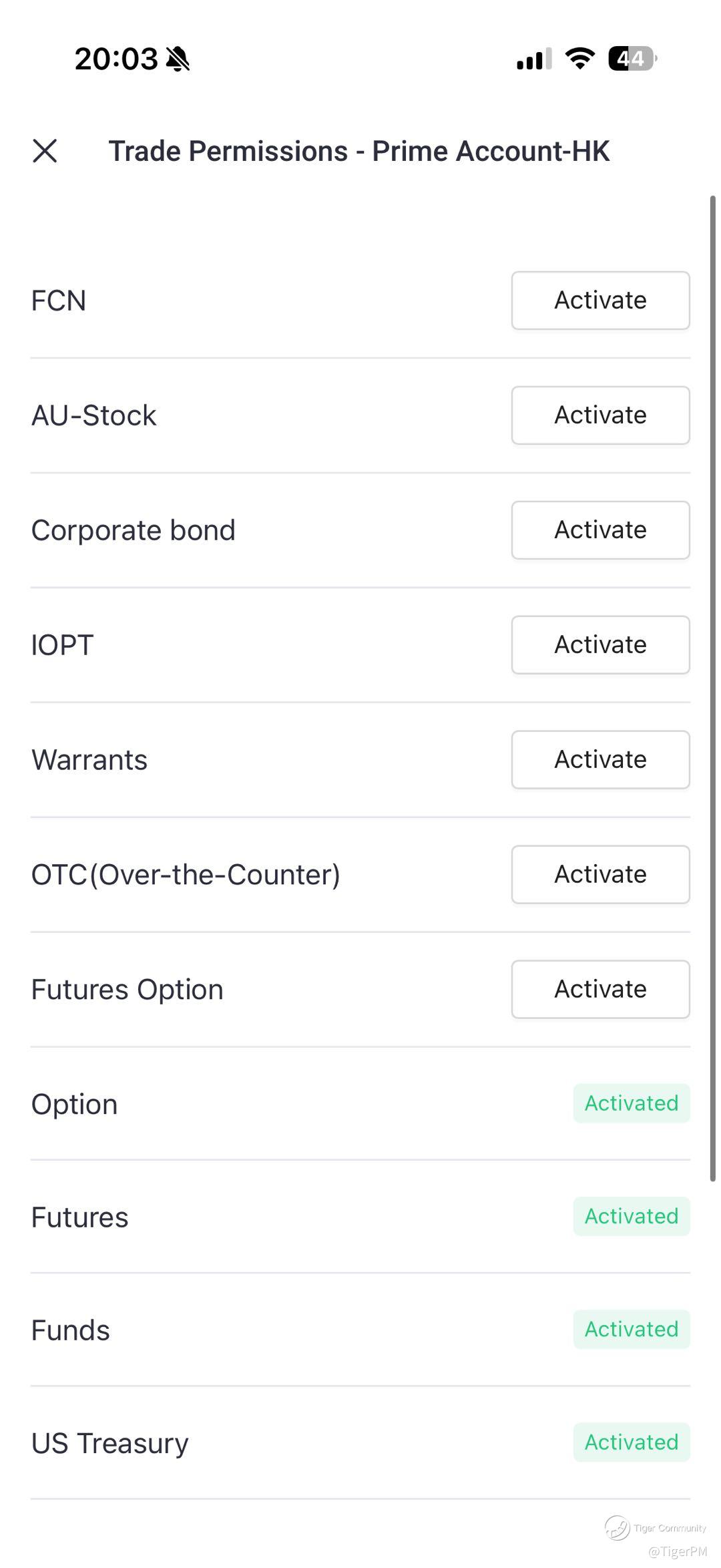Tap the Tiger Community watermark logo
This screenshot has width=721, height=1568.
[x=618, y=1527]
